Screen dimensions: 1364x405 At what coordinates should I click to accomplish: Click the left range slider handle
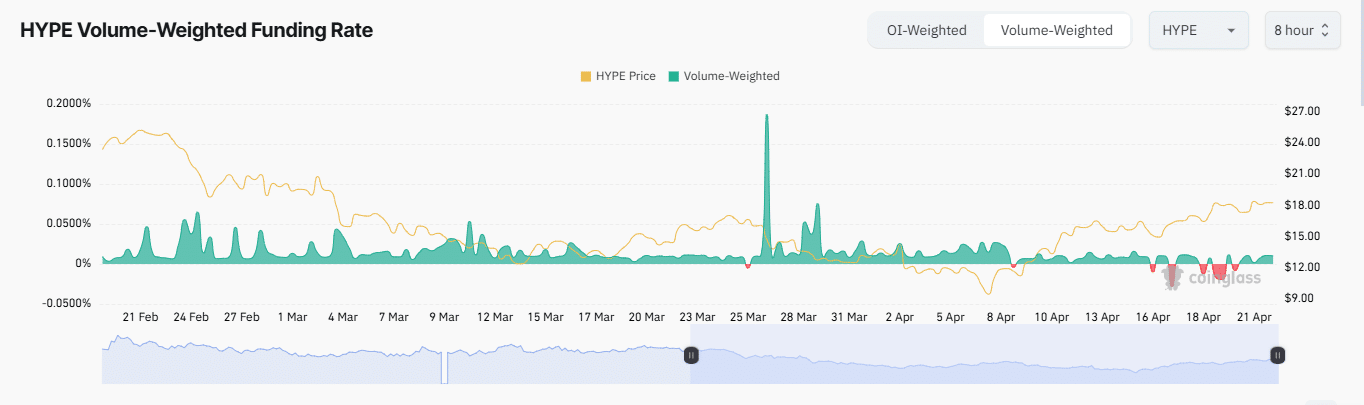(x=690, y=355)
